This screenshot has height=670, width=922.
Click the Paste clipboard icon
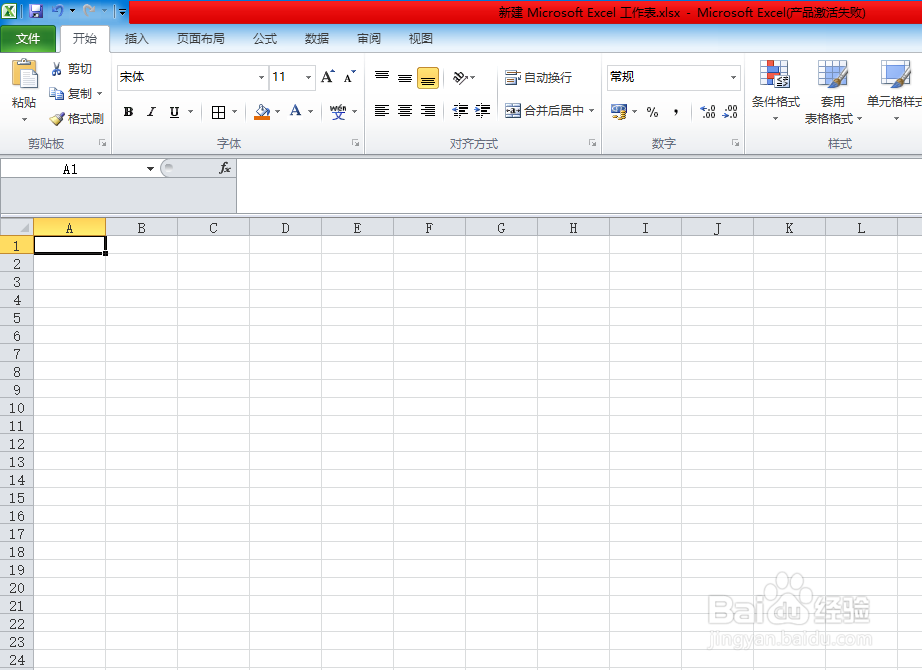24,75
